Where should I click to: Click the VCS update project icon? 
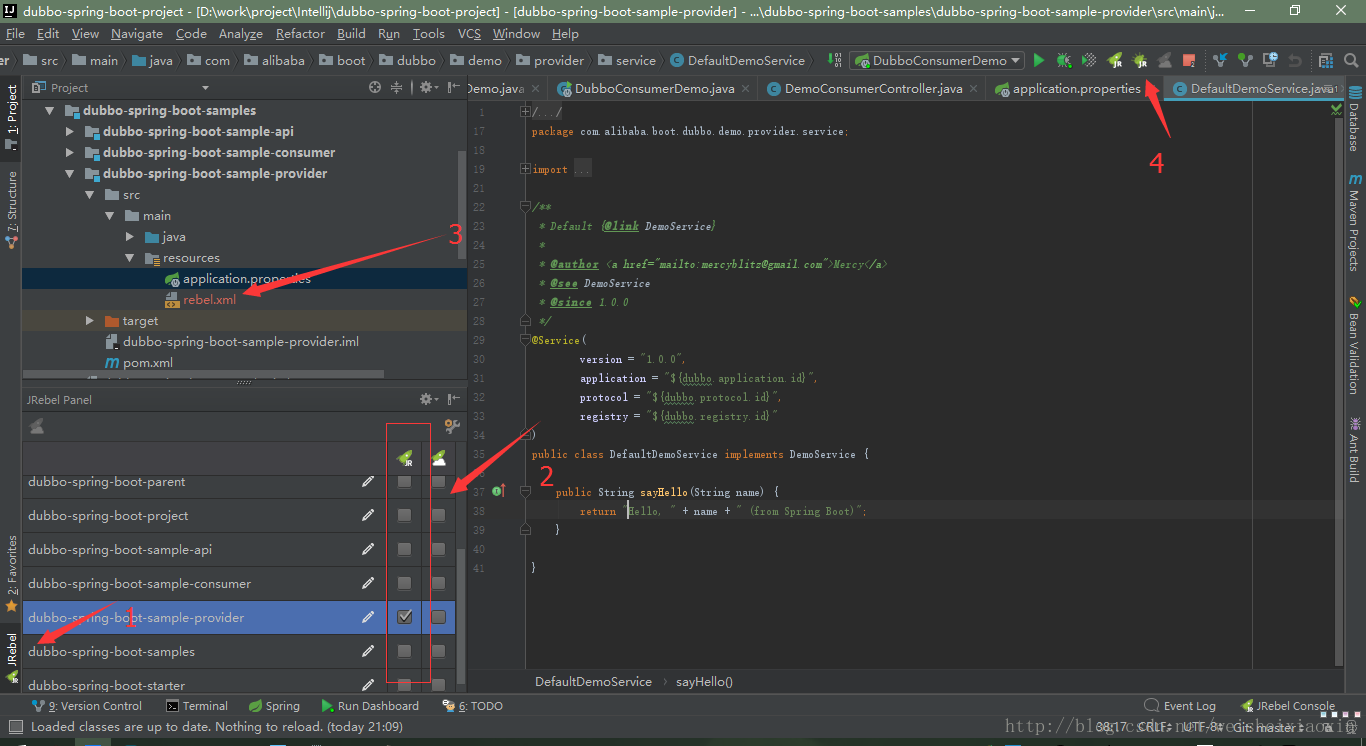point(1221,60)
